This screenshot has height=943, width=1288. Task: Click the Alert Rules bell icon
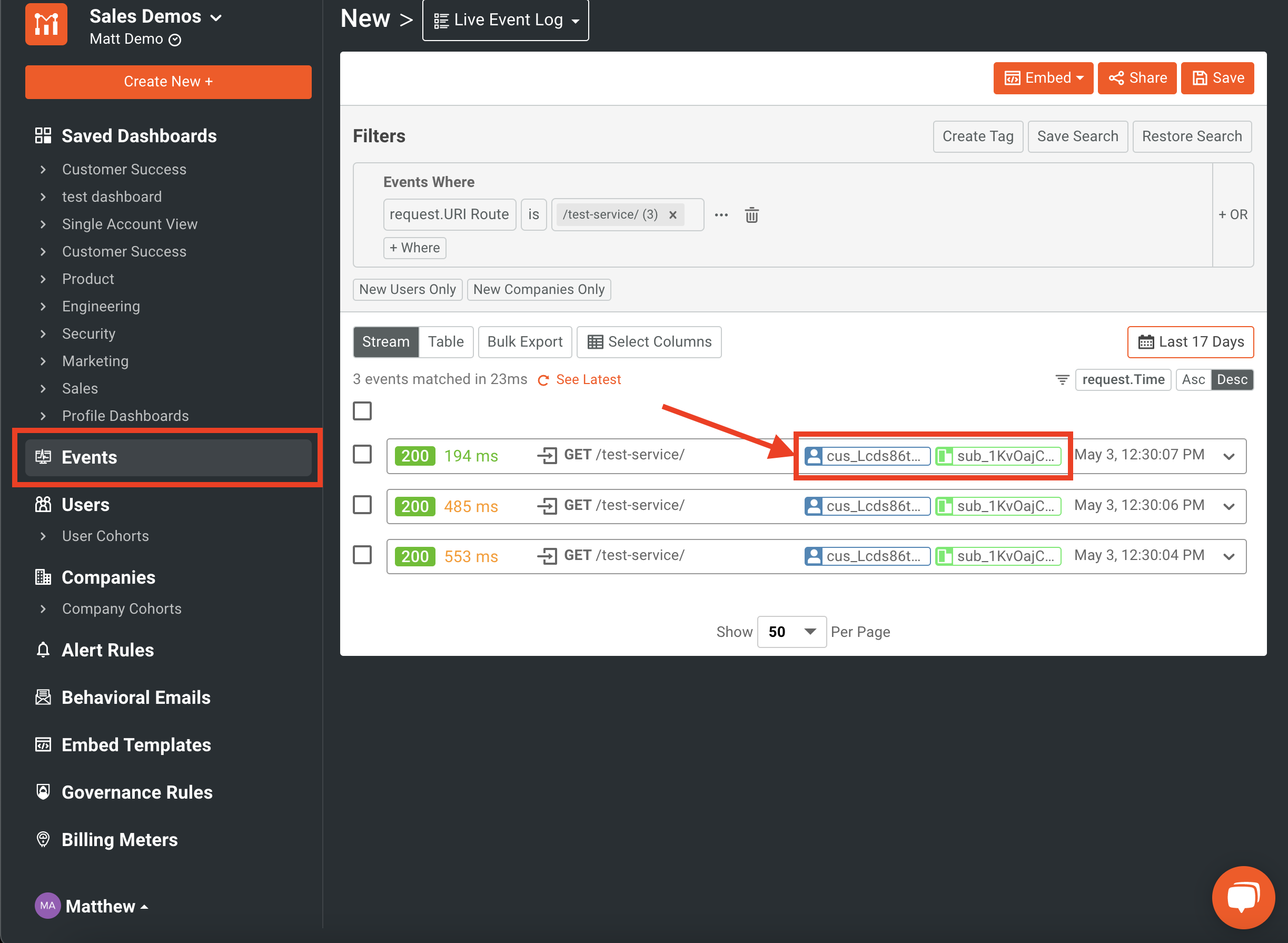(x=43, y=650)
